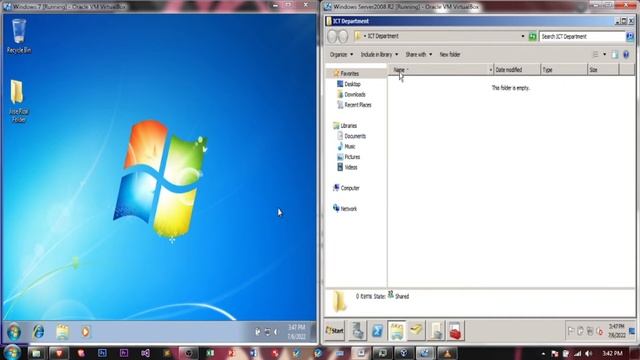640x360 pixels.
Task: Open VLC media player in host taskbar
Action: (447, 353)
